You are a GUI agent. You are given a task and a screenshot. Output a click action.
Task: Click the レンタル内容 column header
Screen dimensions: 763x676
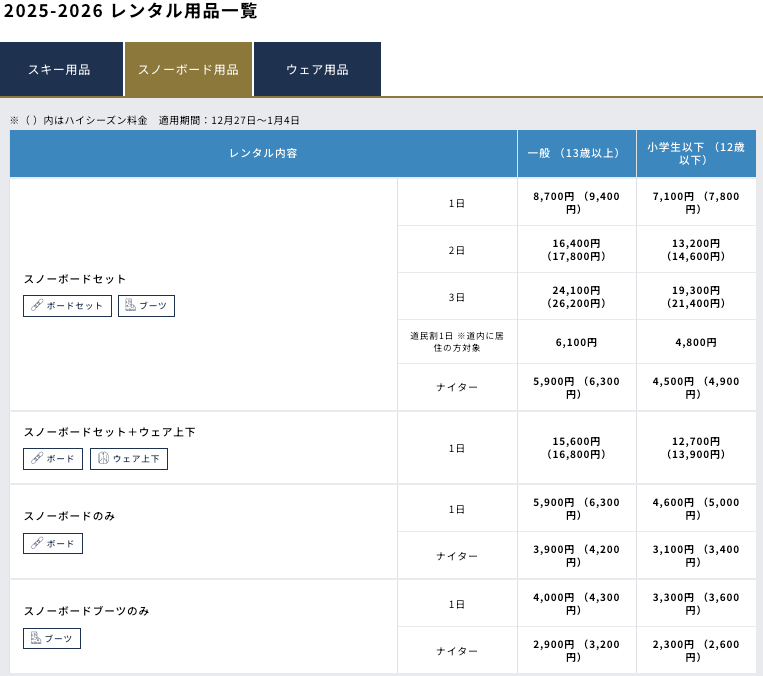click(263, 153)
